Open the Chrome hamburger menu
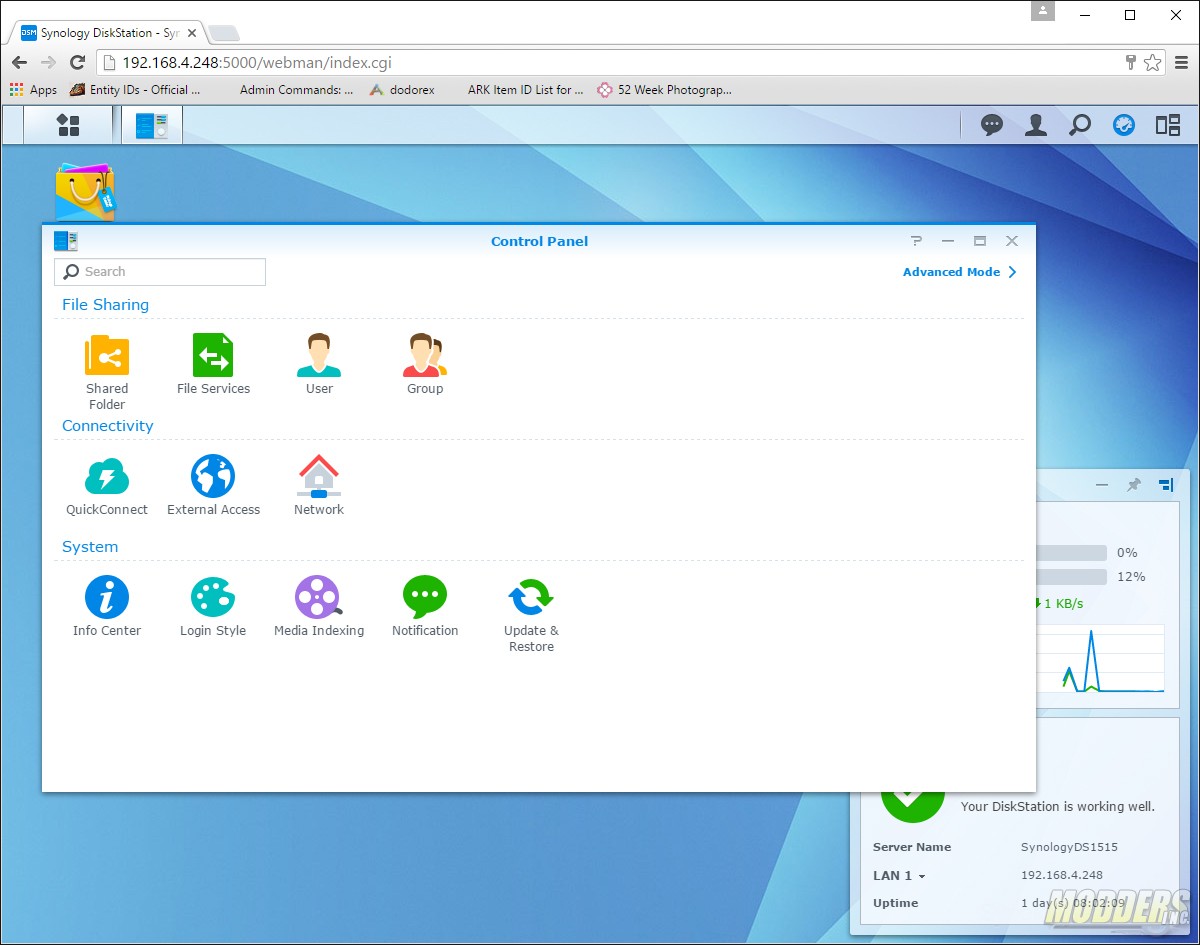1200x945 pixels. click(x=1182, y=62)
